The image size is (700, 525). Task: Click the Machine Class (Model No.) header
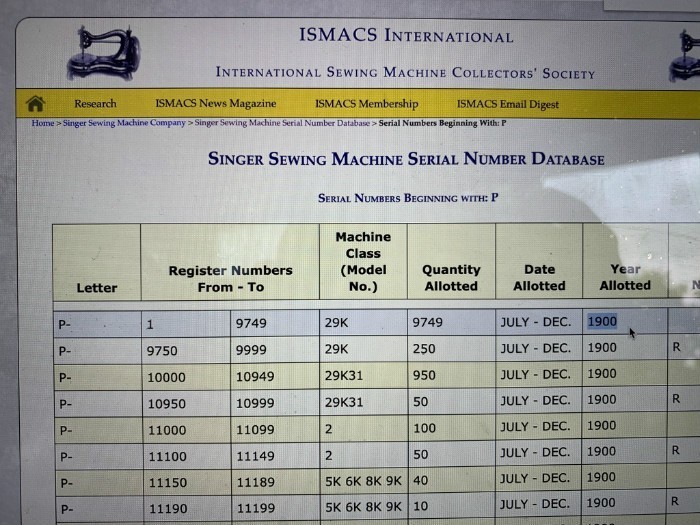(x=363, y=261)
